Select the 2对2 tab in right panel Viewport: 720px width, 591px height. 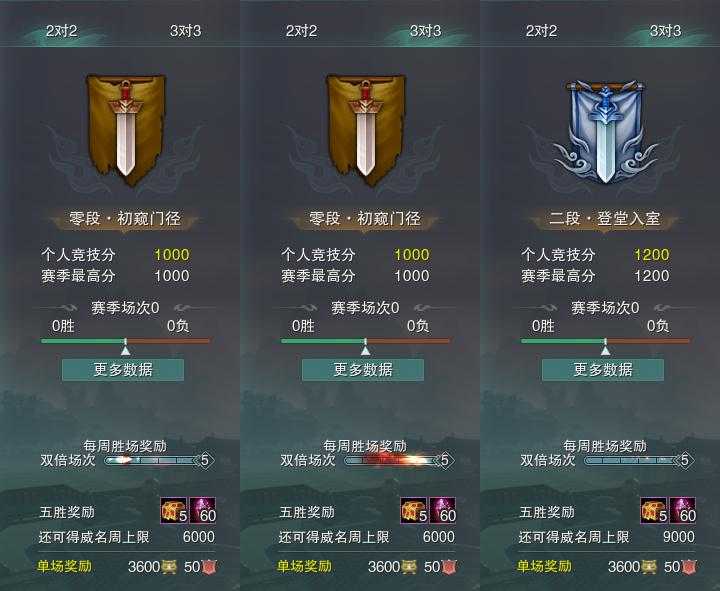(x=541, y=31)
